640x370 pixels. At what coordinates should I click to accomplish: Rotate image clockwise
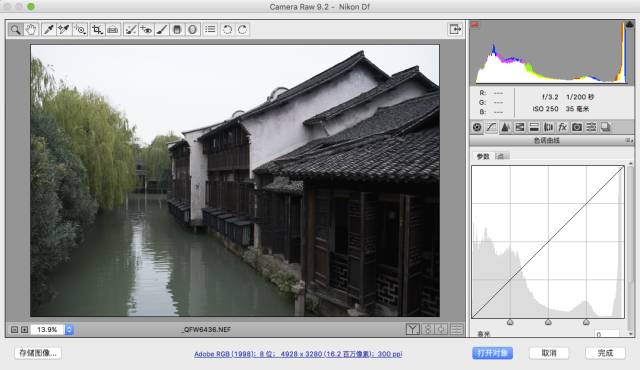tap(242, 29)
